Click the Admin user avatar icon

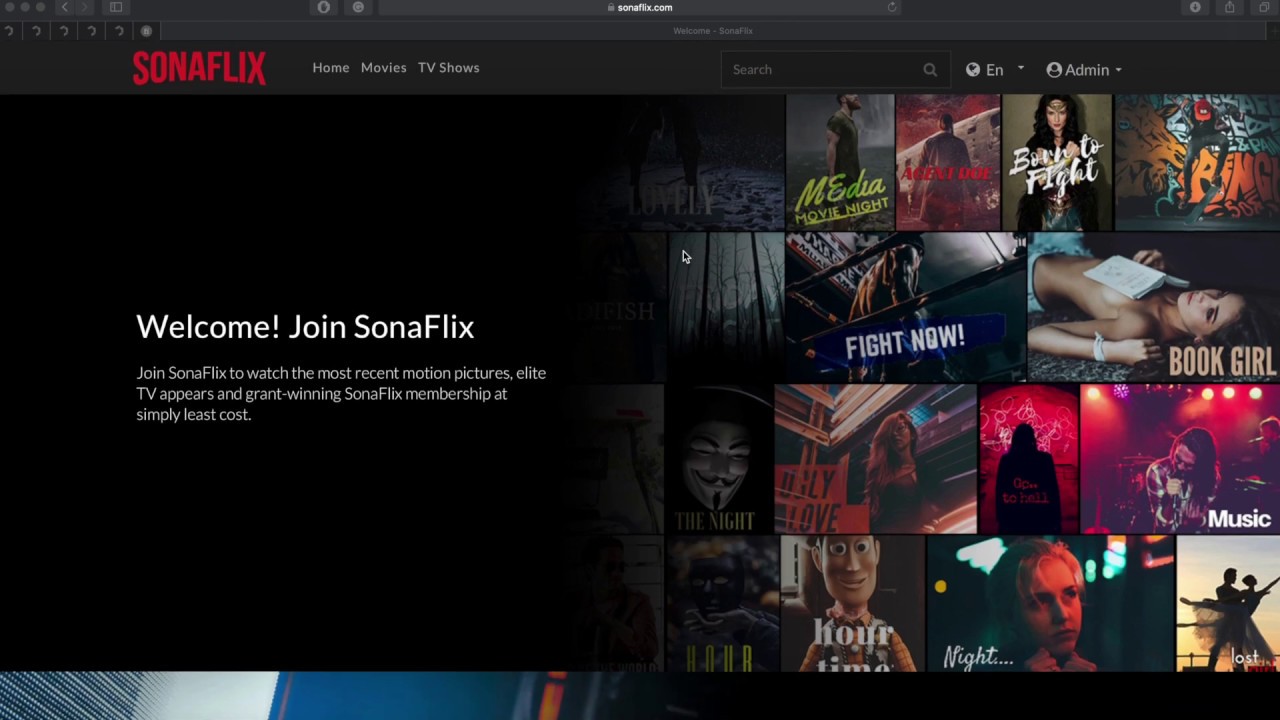(x=1054, y=70)
